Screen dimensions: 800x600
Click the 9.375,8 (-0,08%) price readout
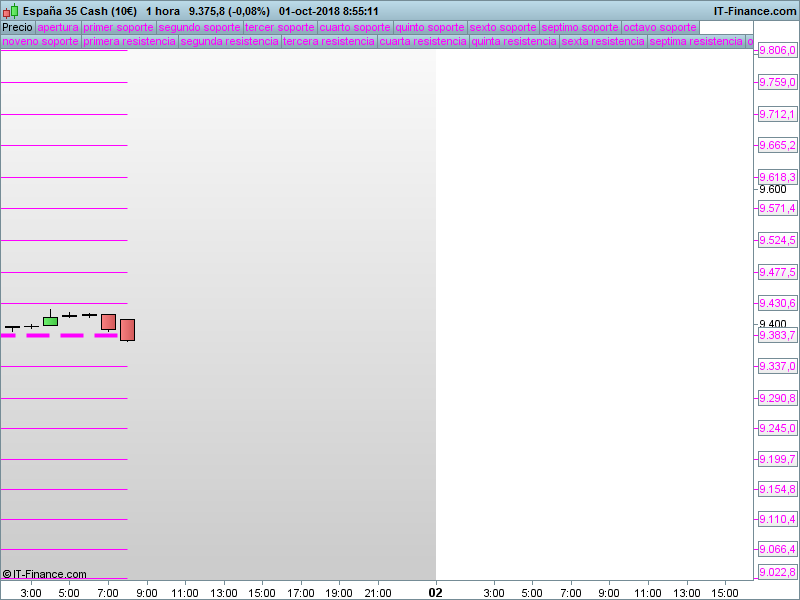(229, 11)
